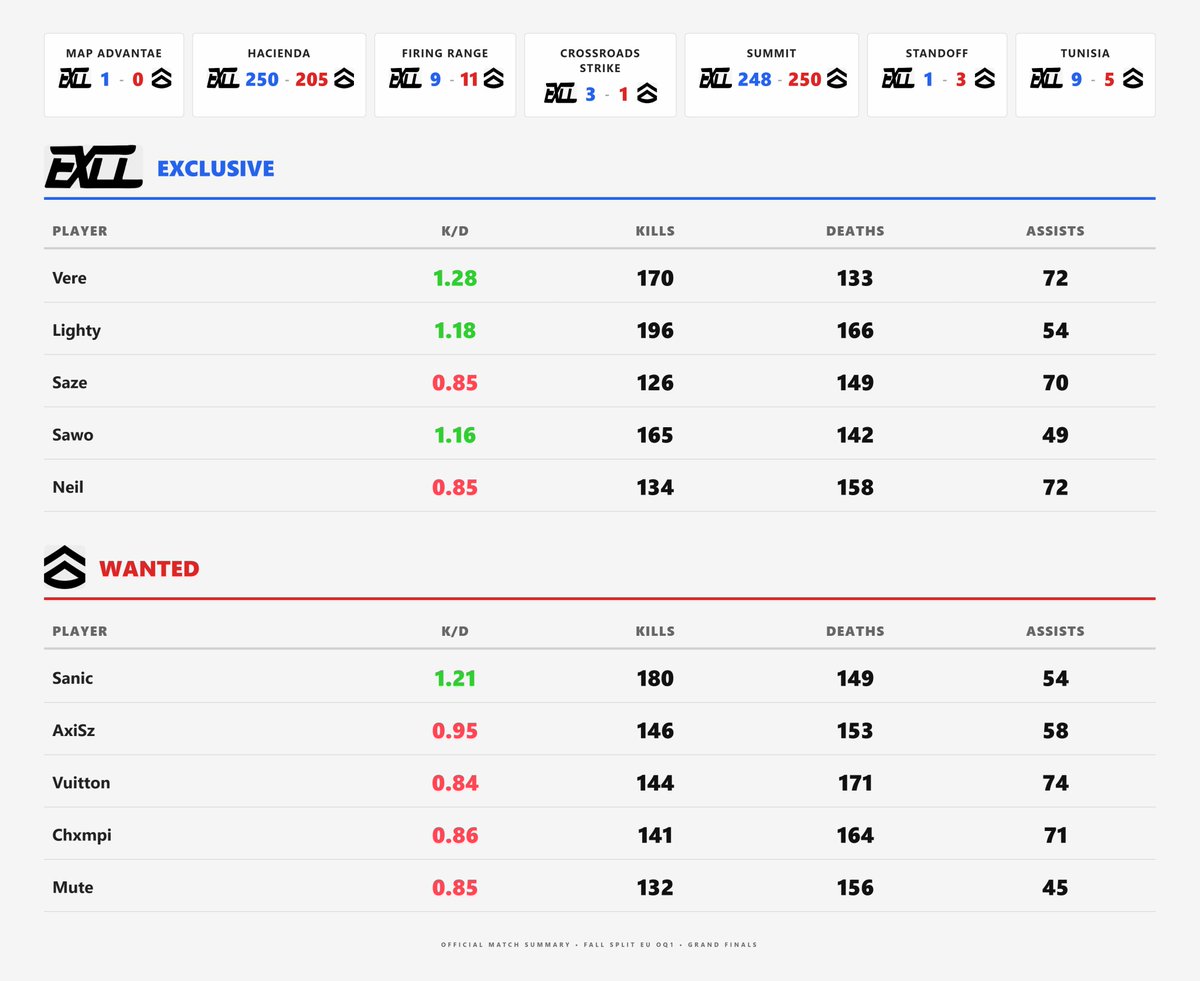1200x981 pixels.
Task: Select the EXCLUSIVE team name heading
Action: (x=216, y=168)
